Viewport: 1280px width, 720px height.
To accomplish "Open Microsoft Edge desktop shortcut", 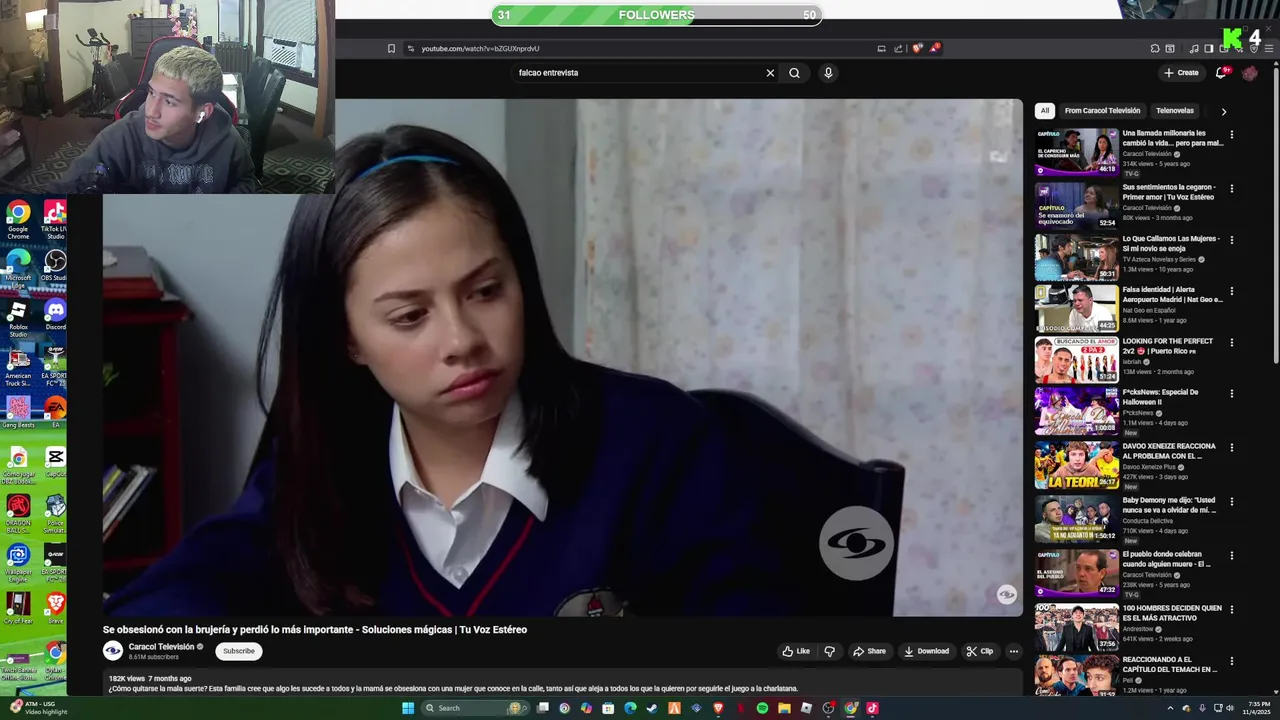I will click(x=18, y=268).
